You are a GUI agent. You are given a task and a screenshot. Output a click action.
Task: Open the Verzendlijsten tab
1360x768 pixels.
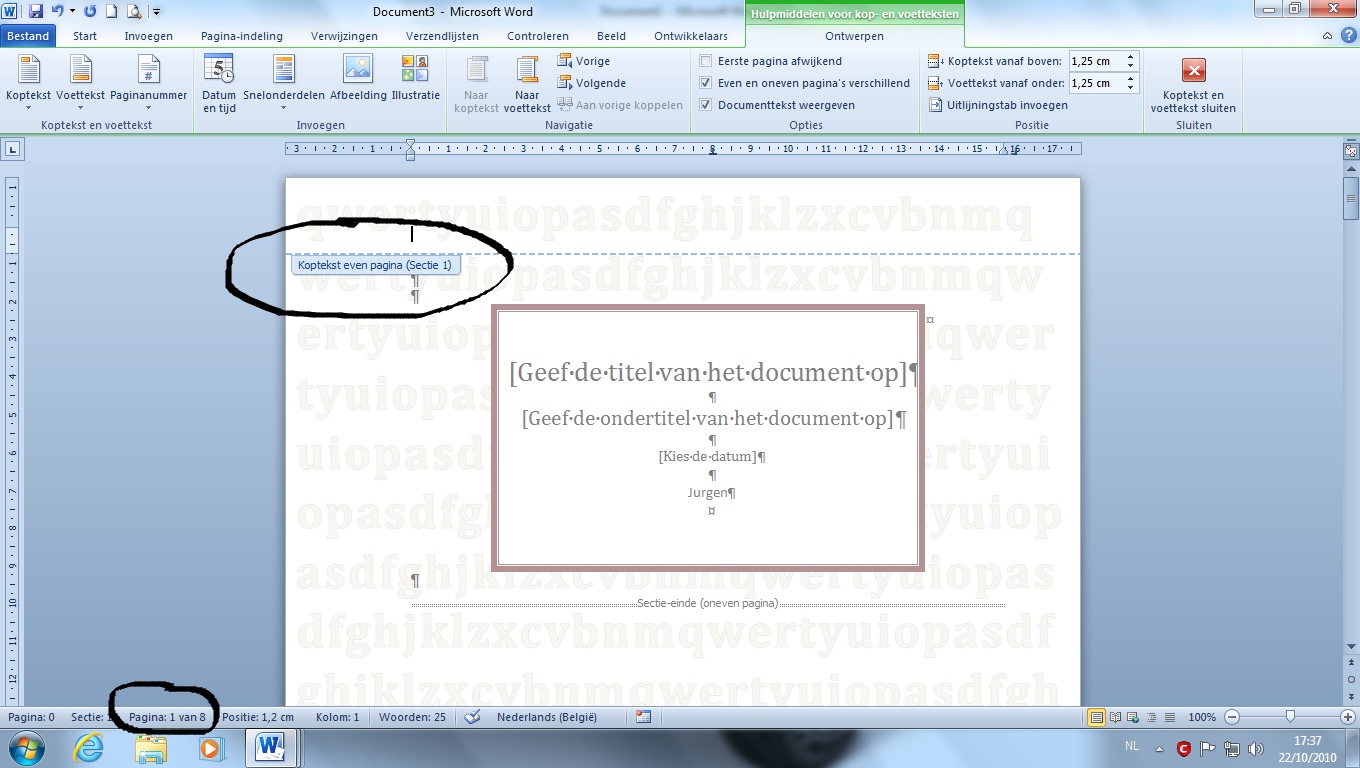point(442,36)
